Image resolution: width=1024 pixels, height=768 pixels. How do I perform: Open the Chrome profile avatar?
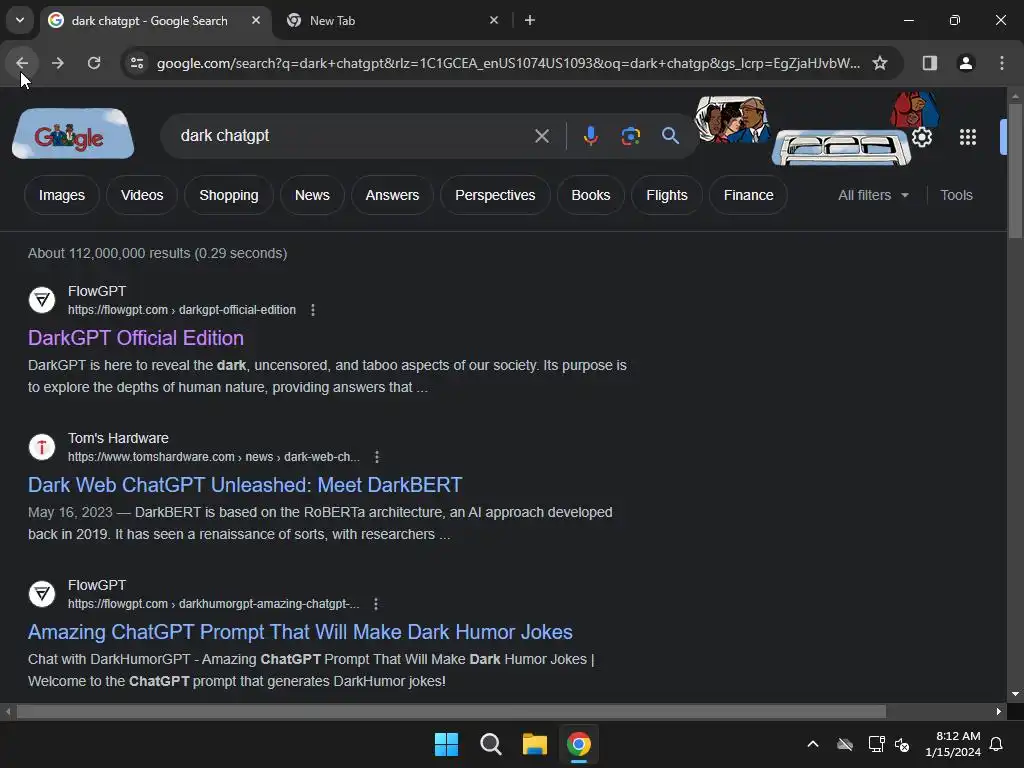click(x=965, y=63)
